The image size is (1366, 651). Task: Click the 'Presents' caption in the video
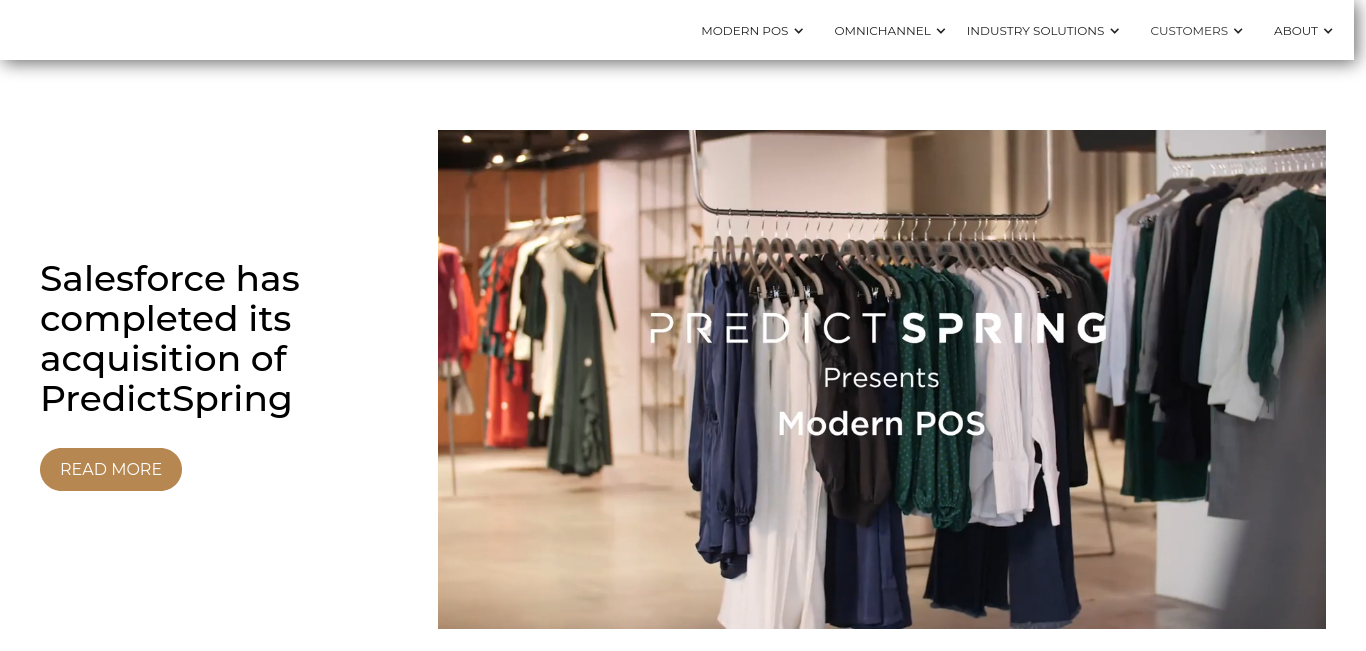pos(881,378)
